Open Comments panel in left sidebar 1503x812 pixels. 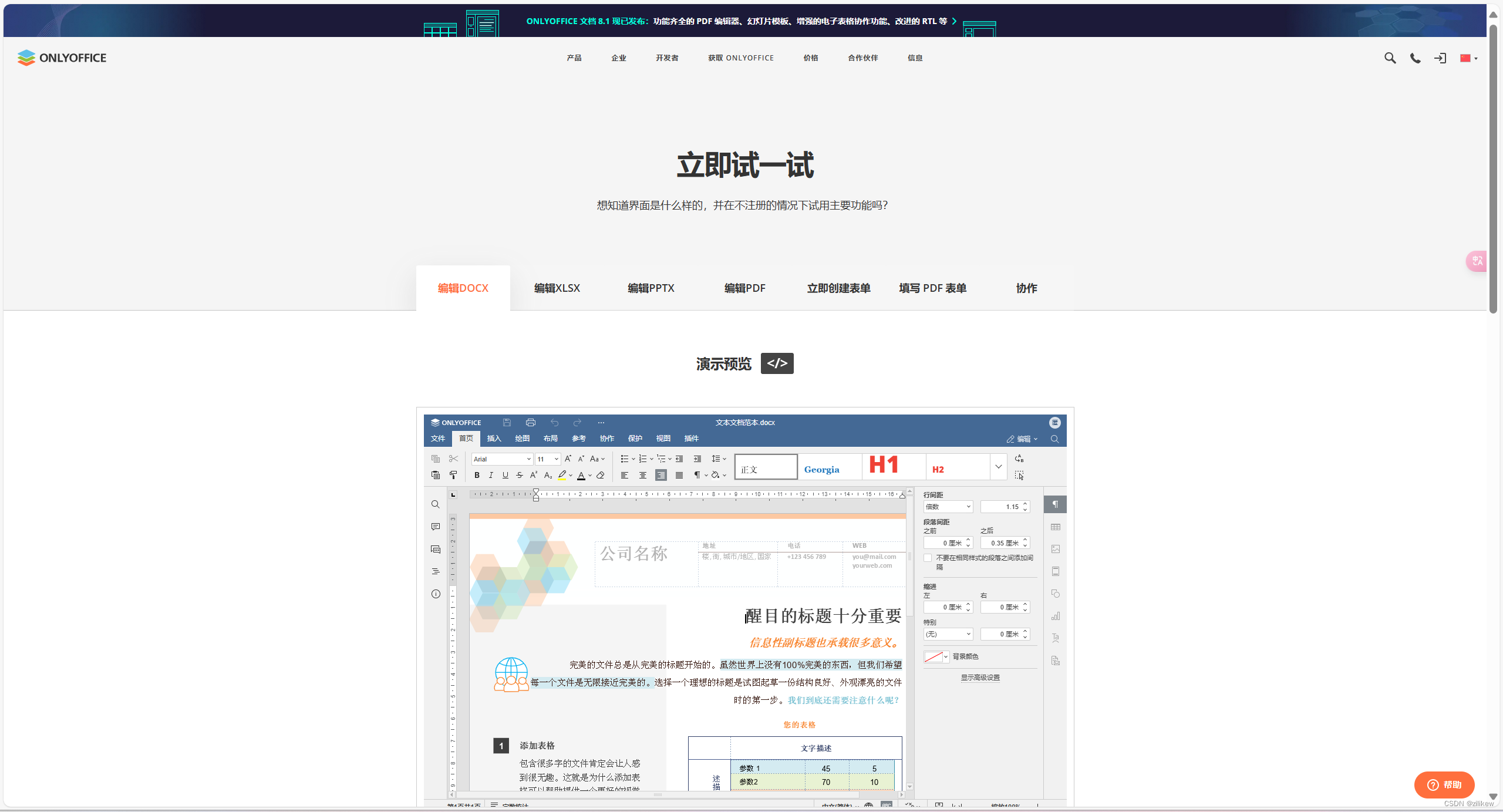pyautogui.click(x=435, y=527)
